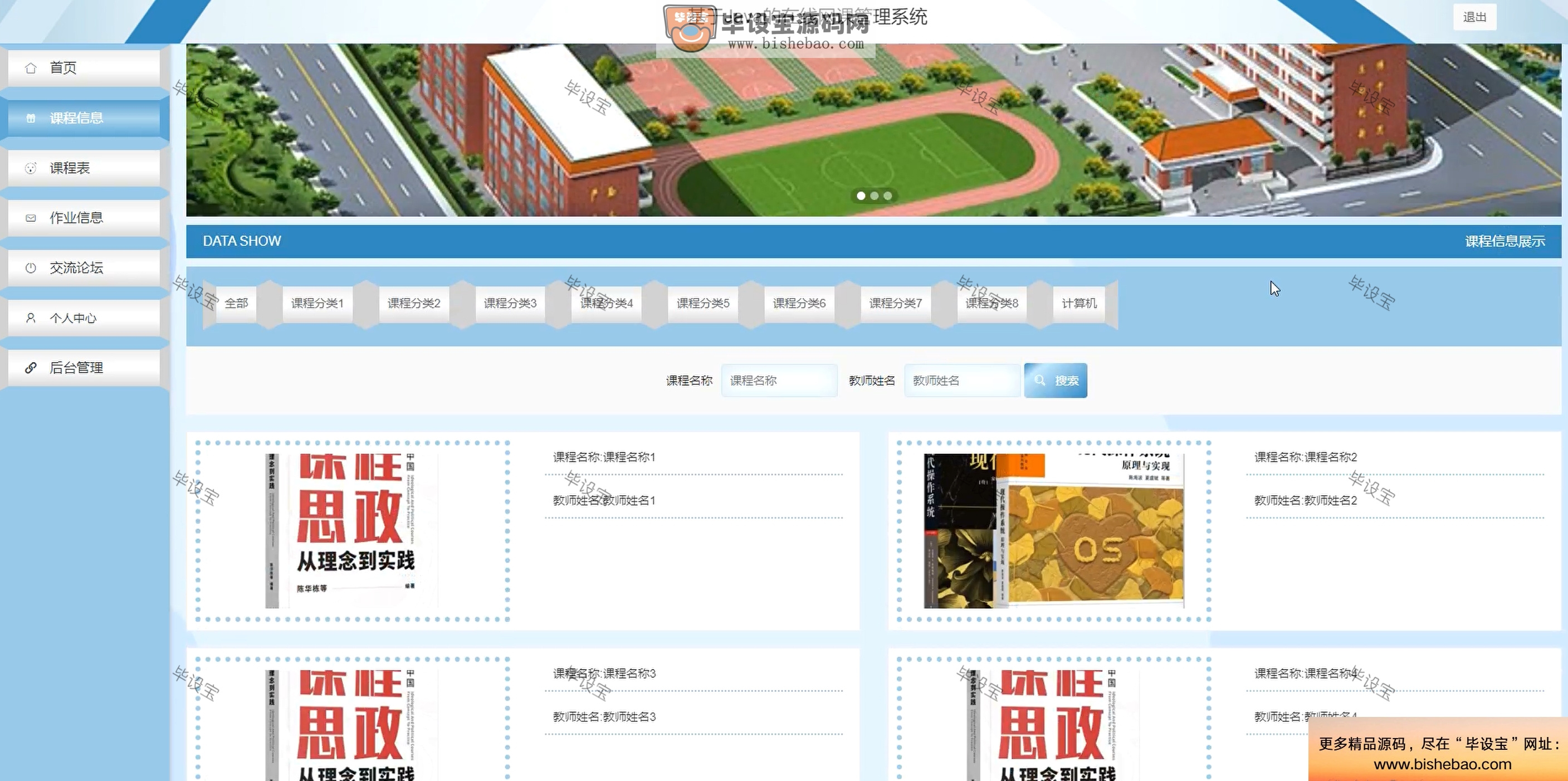Screen dimensions: 1568x781
Task: Click the text 课程名称:课程名称1
Action: point(604,457)
